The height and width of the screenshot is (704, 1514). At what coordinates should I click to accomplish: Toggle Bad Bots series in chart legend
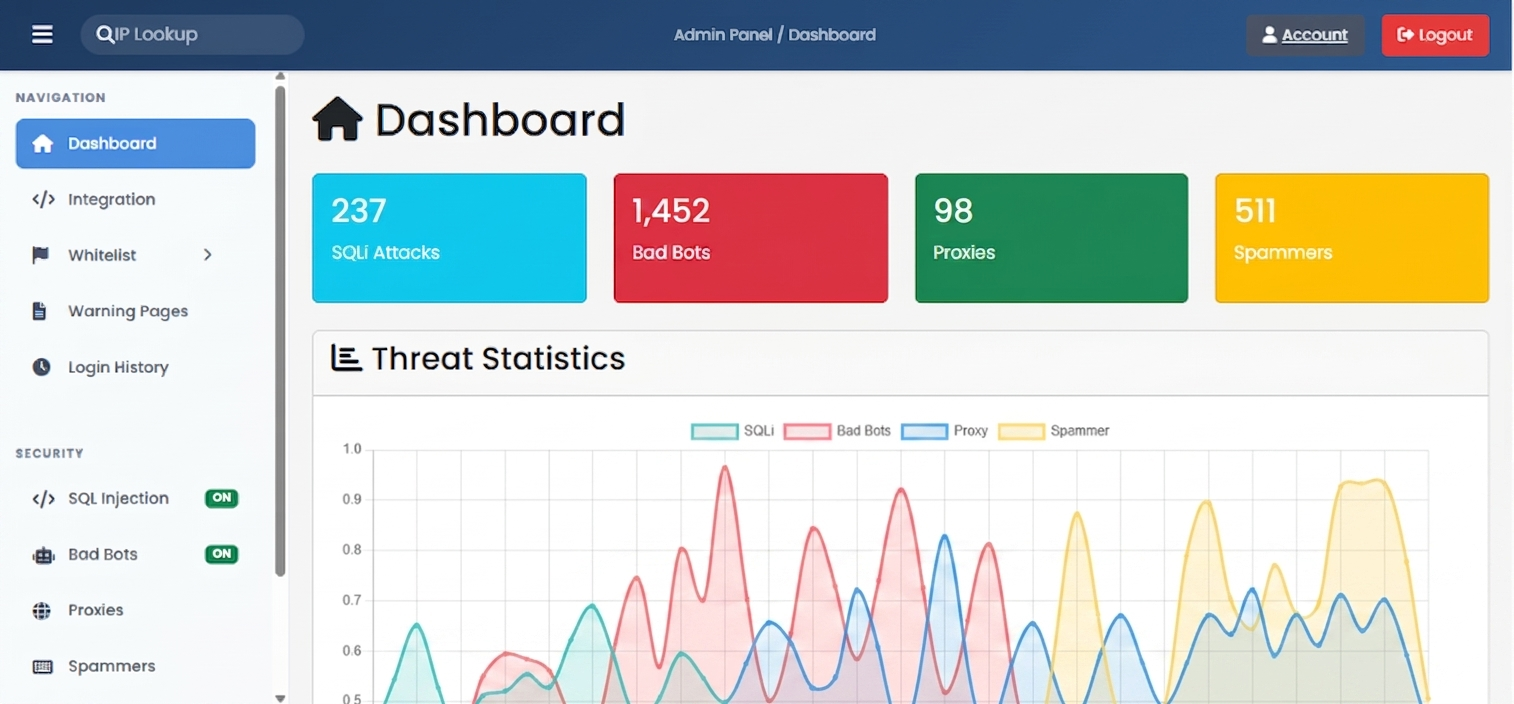point(837,431)
